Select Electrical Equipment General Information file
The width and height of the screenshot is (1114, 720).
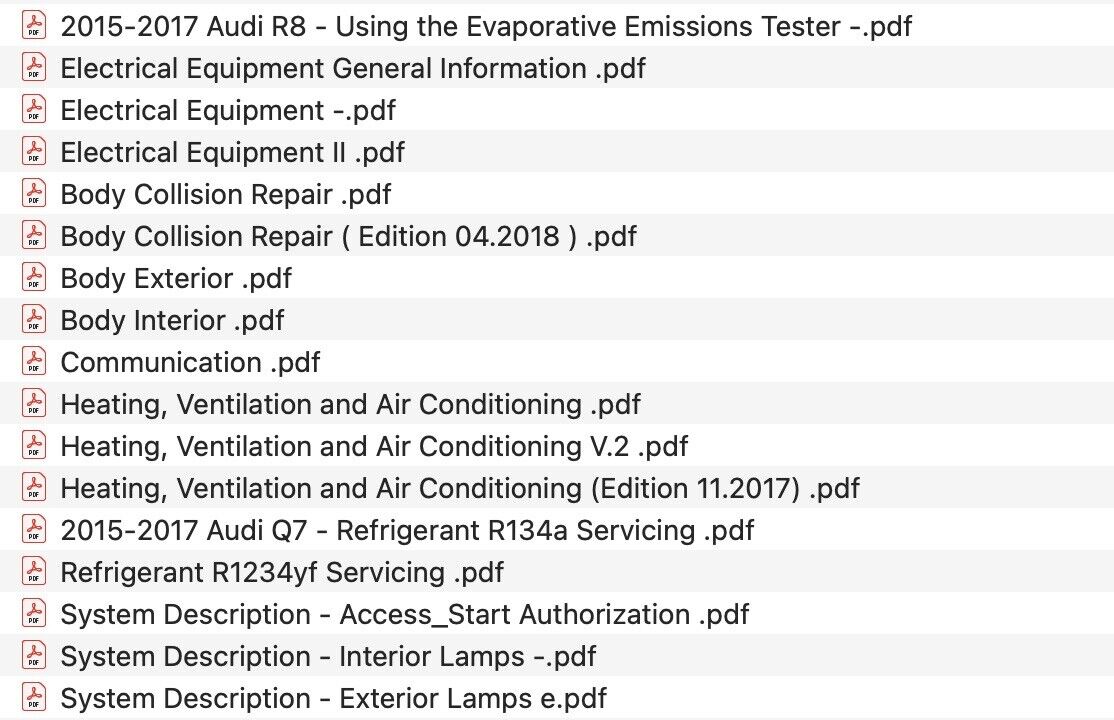(353, 68)
